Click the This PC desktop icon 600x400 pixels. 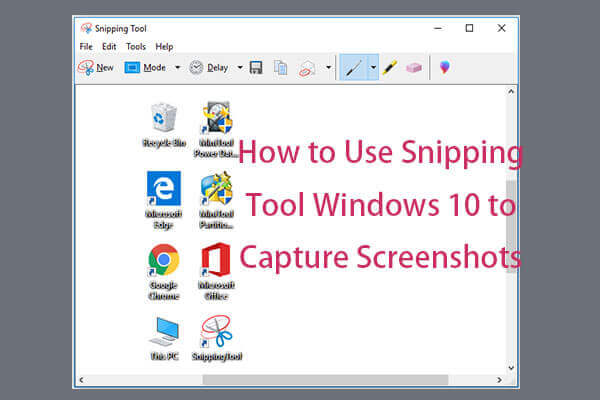(x=164, y=332)
